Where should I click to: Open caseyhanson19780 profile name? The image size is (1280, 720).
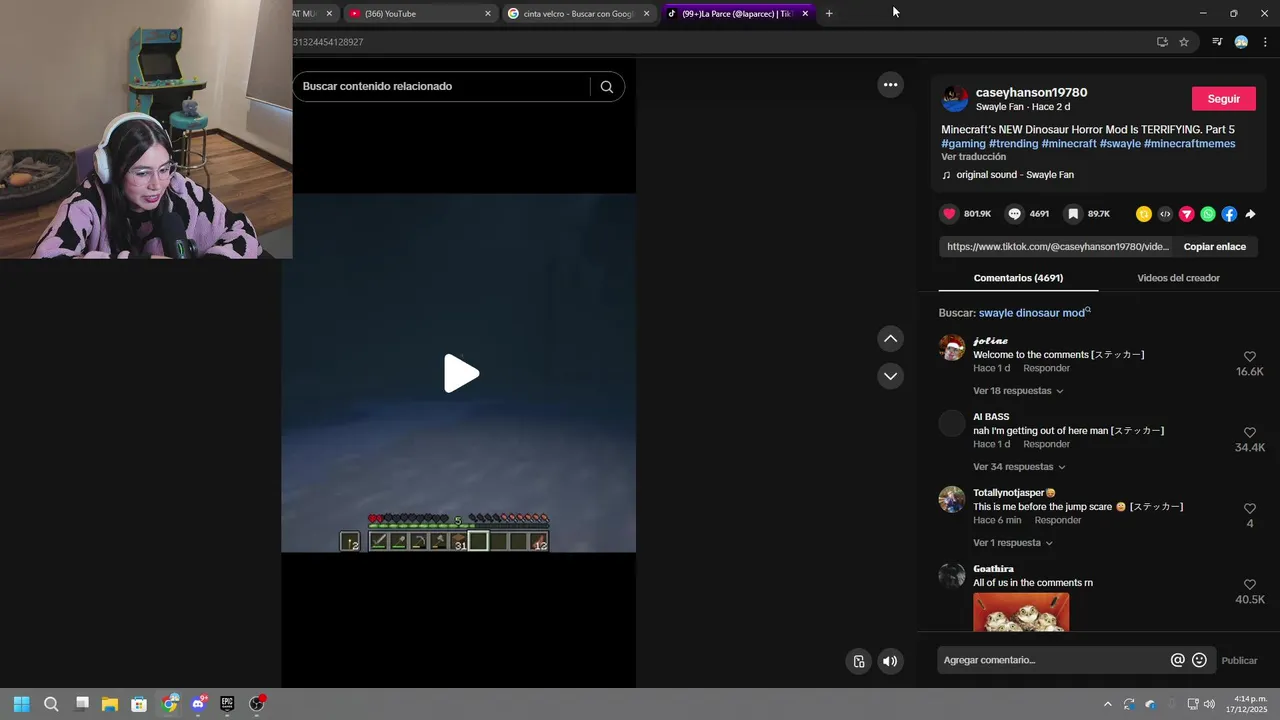tap(1031, 92)
